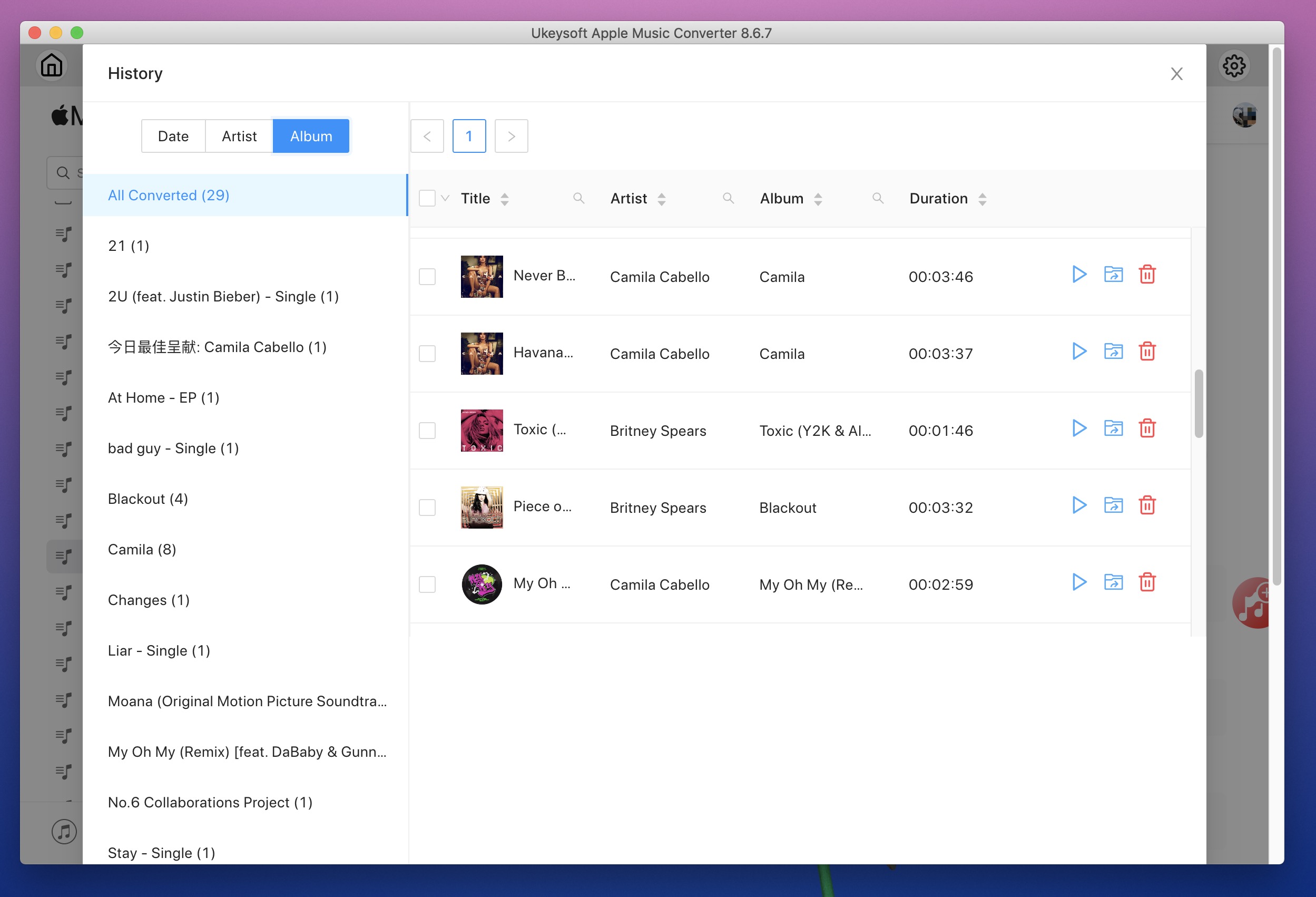Check the Never B... row checkbox

coord(427,277)
